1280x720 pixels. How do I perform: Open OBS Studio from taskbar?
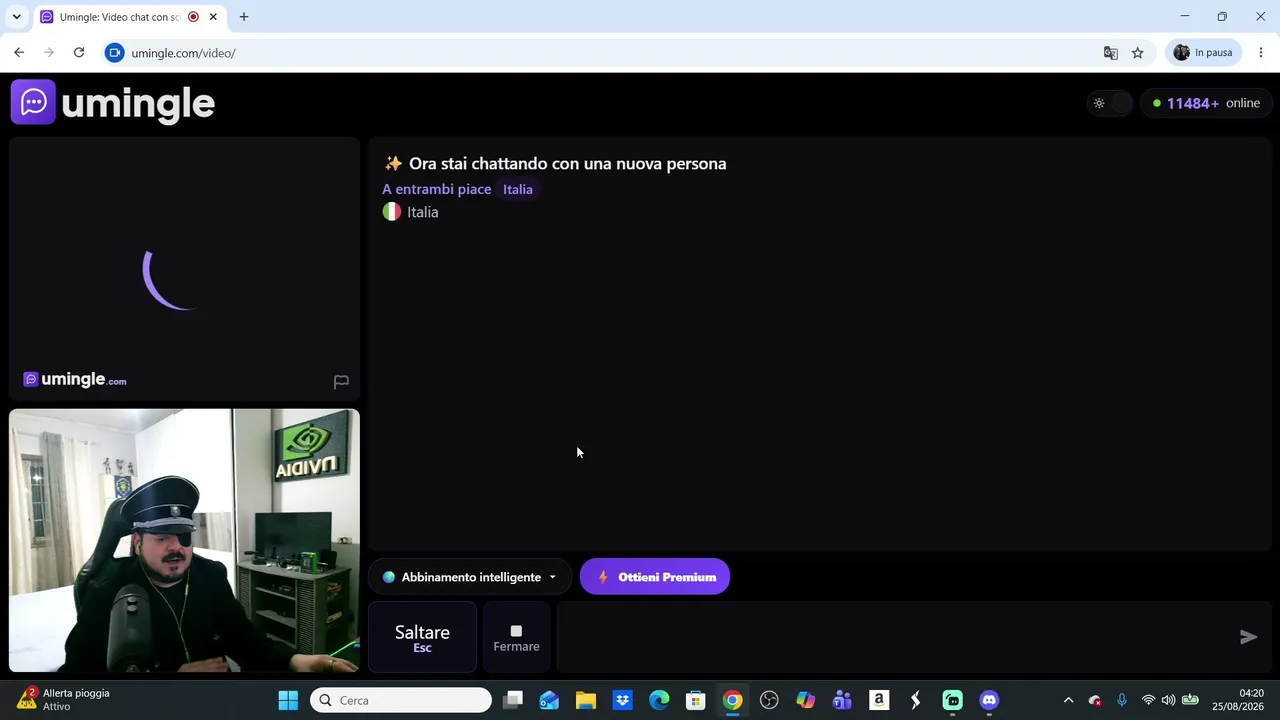tap(769, 700)
